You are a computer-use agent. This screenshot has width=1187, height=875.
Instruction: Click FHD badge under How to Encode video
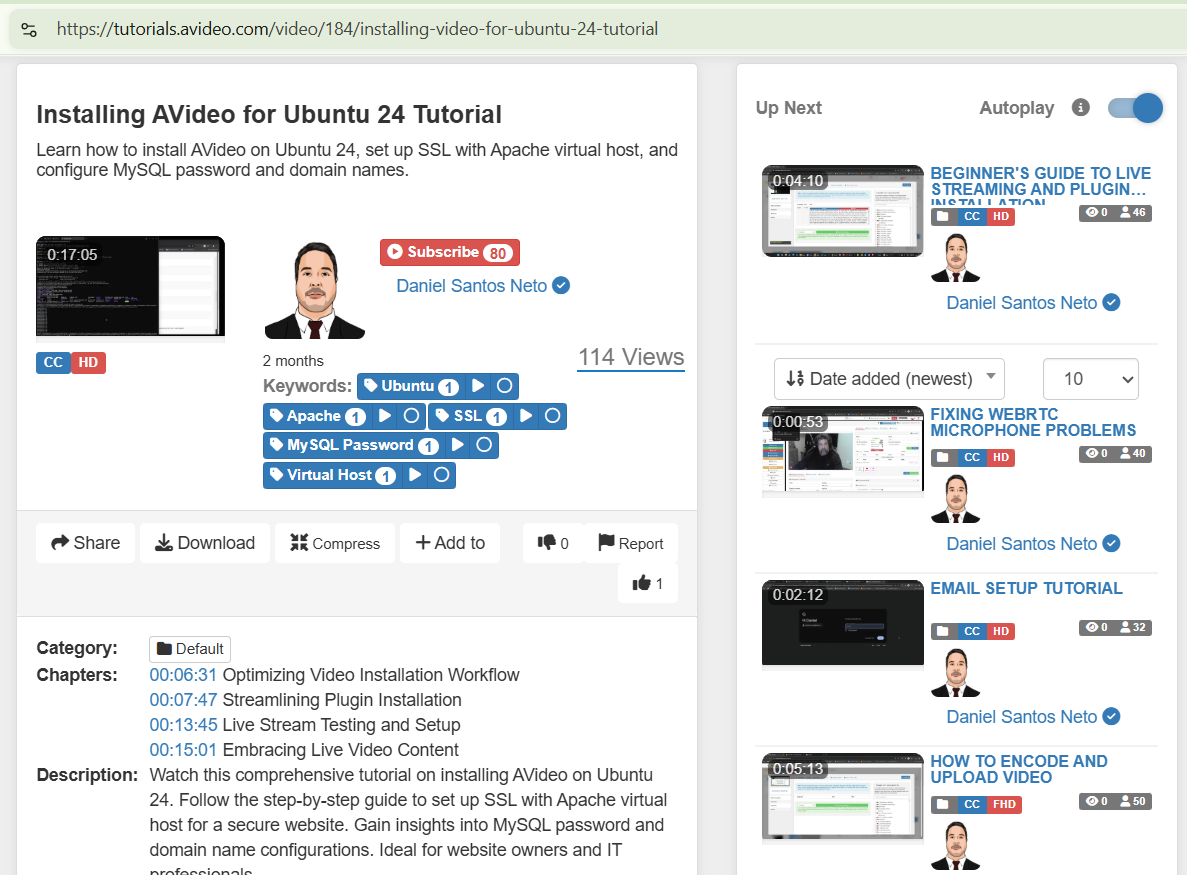[x=1005, y=804]
